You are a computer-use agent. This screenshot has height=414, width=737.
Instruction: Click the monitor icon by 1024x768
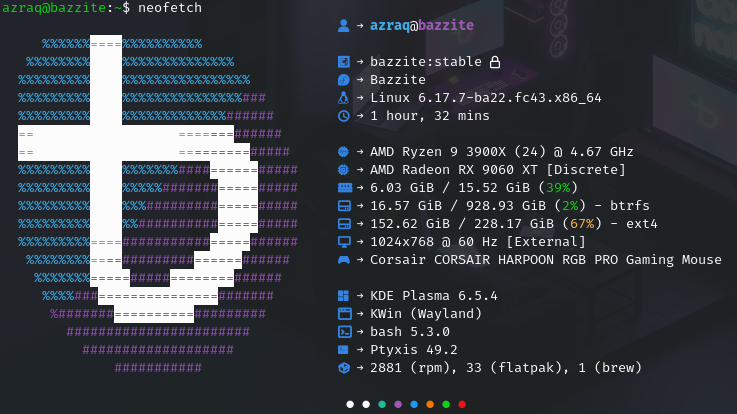344,242
